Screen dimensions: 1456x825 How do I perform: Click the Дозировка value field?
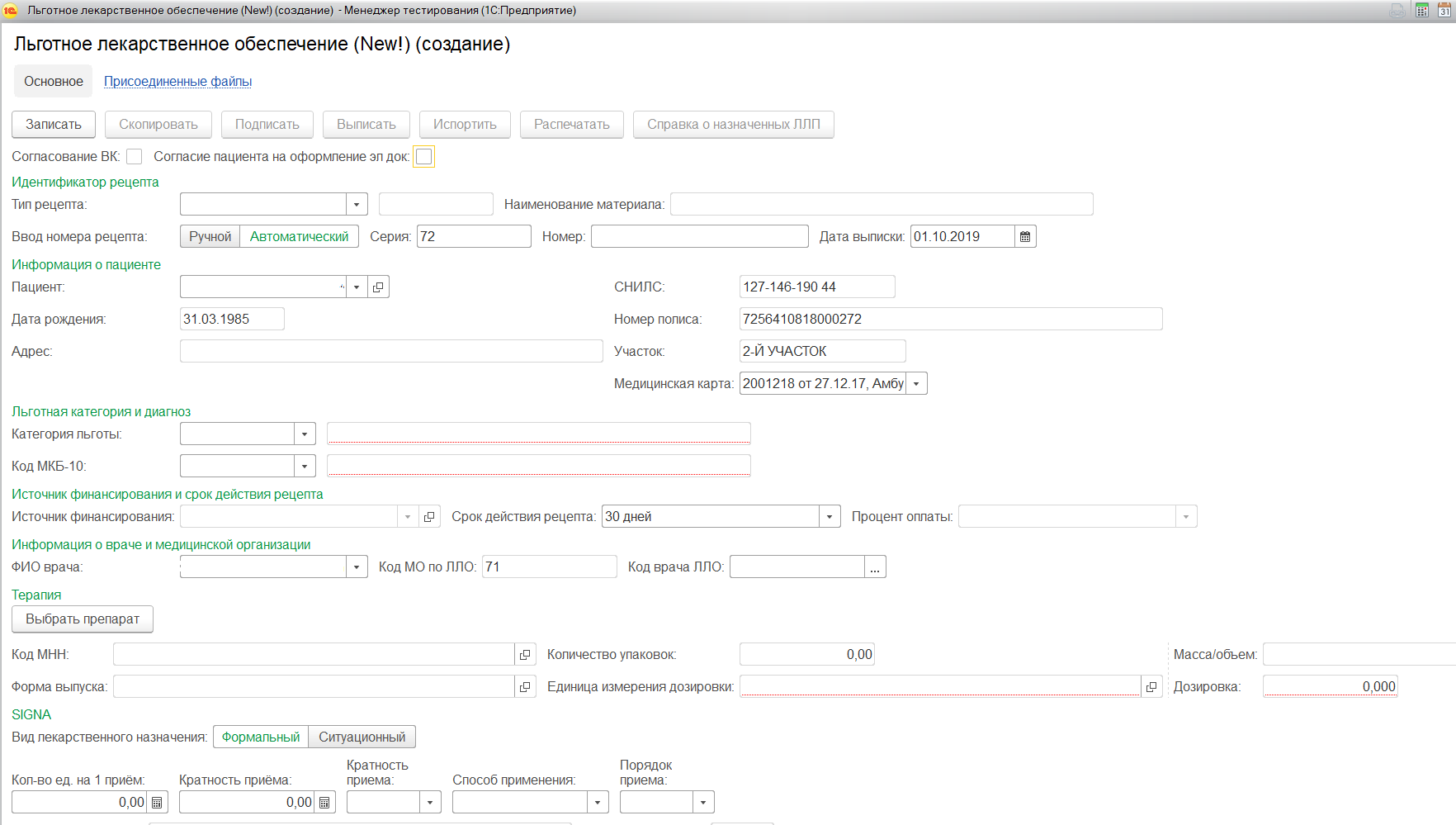(1331, 686)
